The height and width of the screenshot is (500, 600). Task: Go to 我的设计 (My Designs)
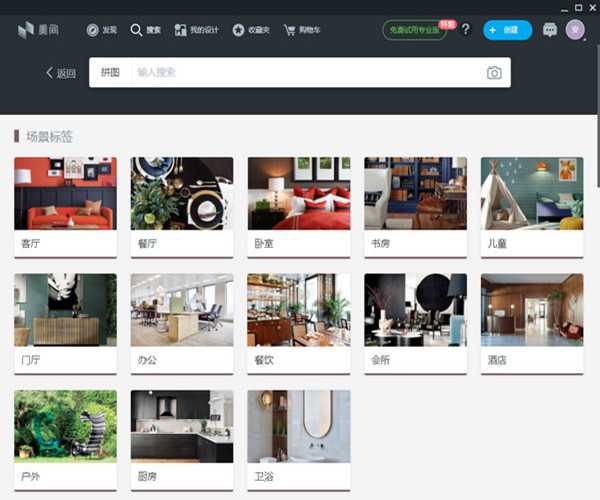click(195, 30)
